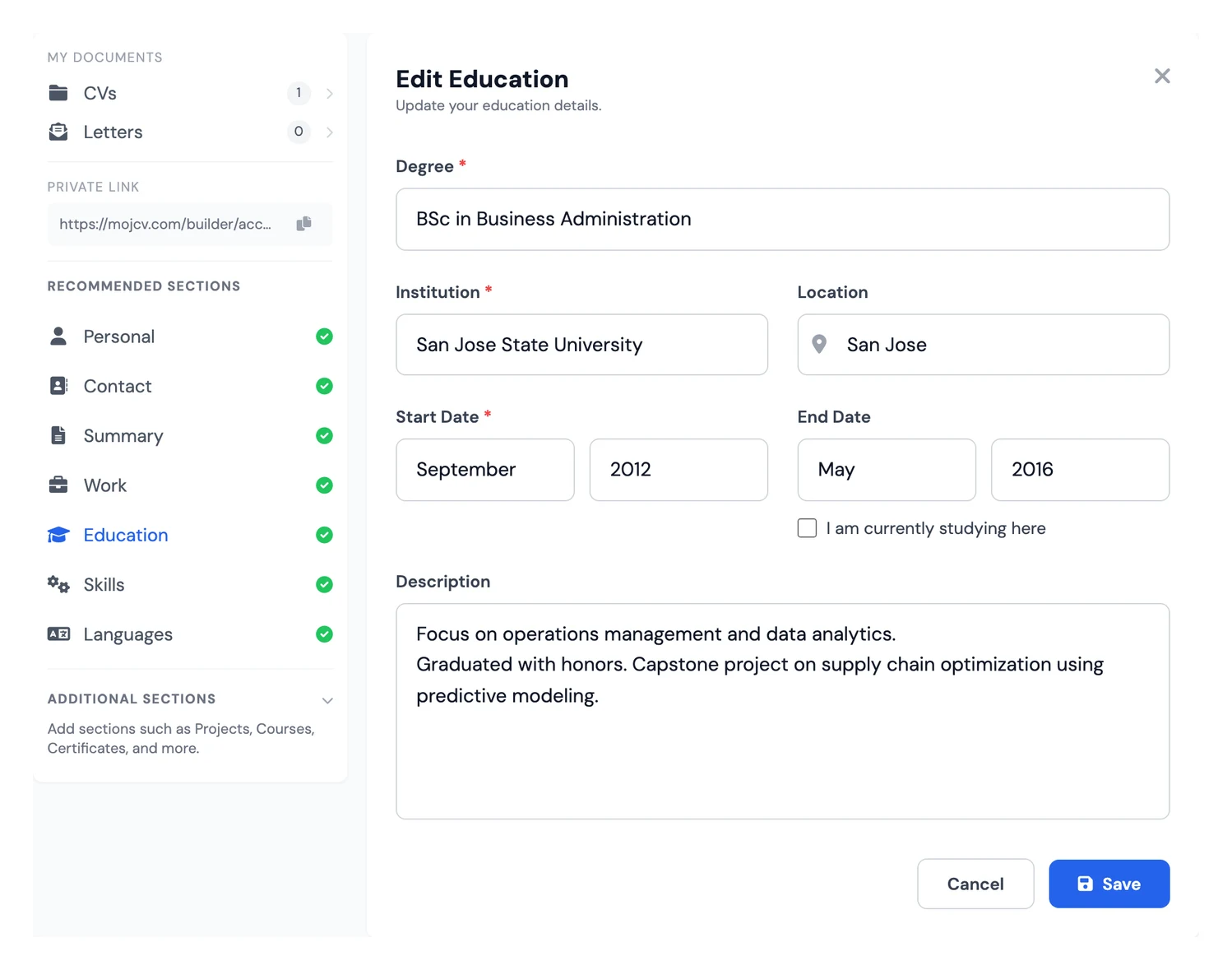Check the 'I am currently studying here' box
The image size is (1232, 970).
pos(807,528)
